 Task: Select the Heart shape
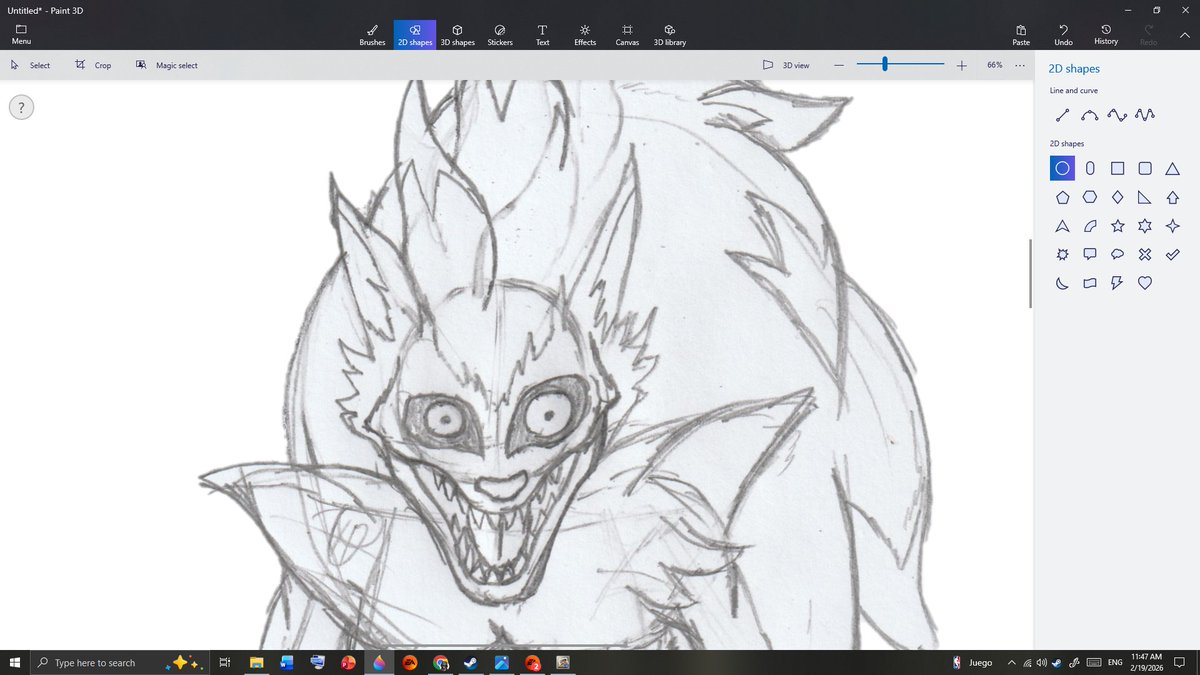click(1145, 283)
